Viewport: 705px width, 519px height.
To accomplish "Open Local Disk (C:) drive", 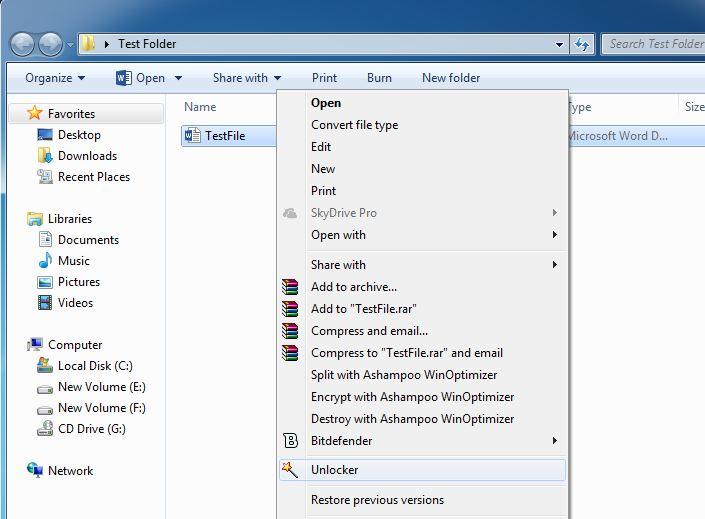I will tap(94, 366).
